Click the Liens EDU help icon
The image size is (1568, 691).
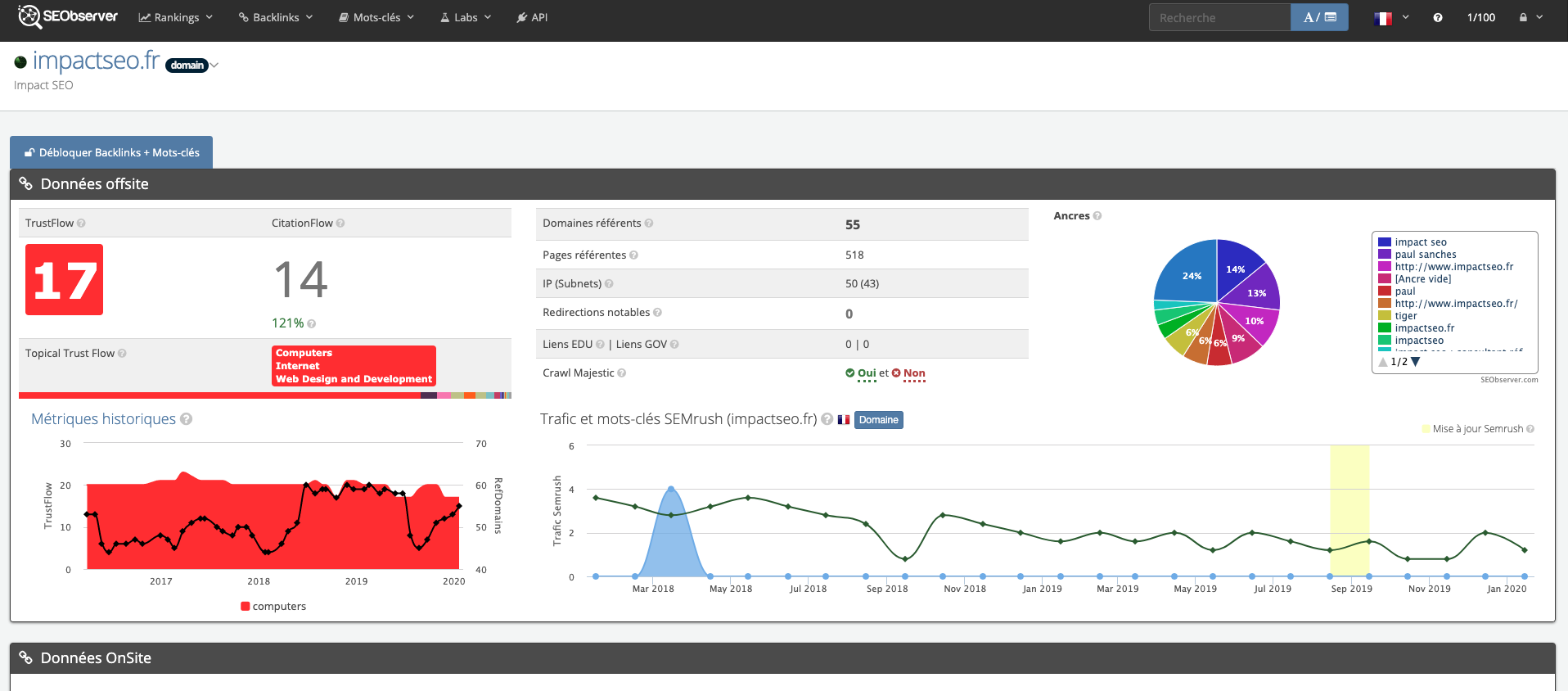(x=600, y=344)
